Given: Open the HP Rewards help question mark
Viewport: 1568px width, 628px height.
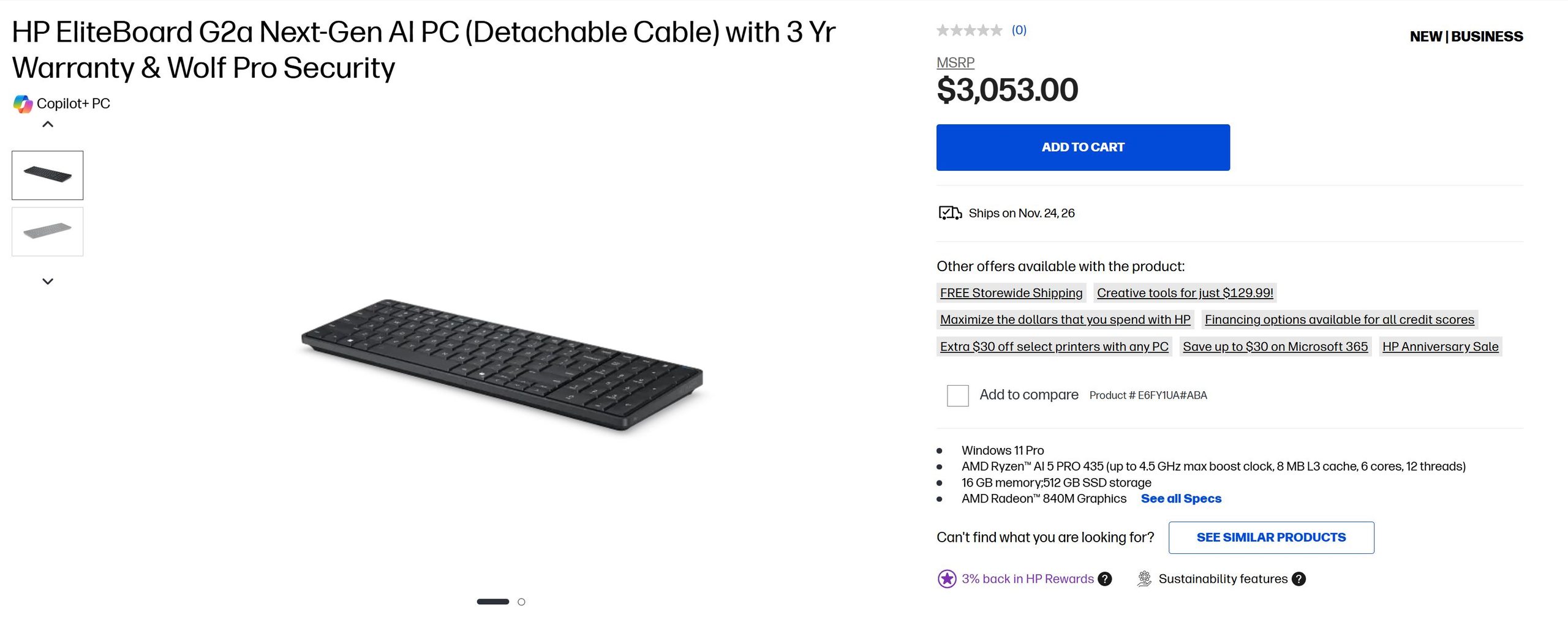Looking at the screenshot, I should pos(1105,579).
